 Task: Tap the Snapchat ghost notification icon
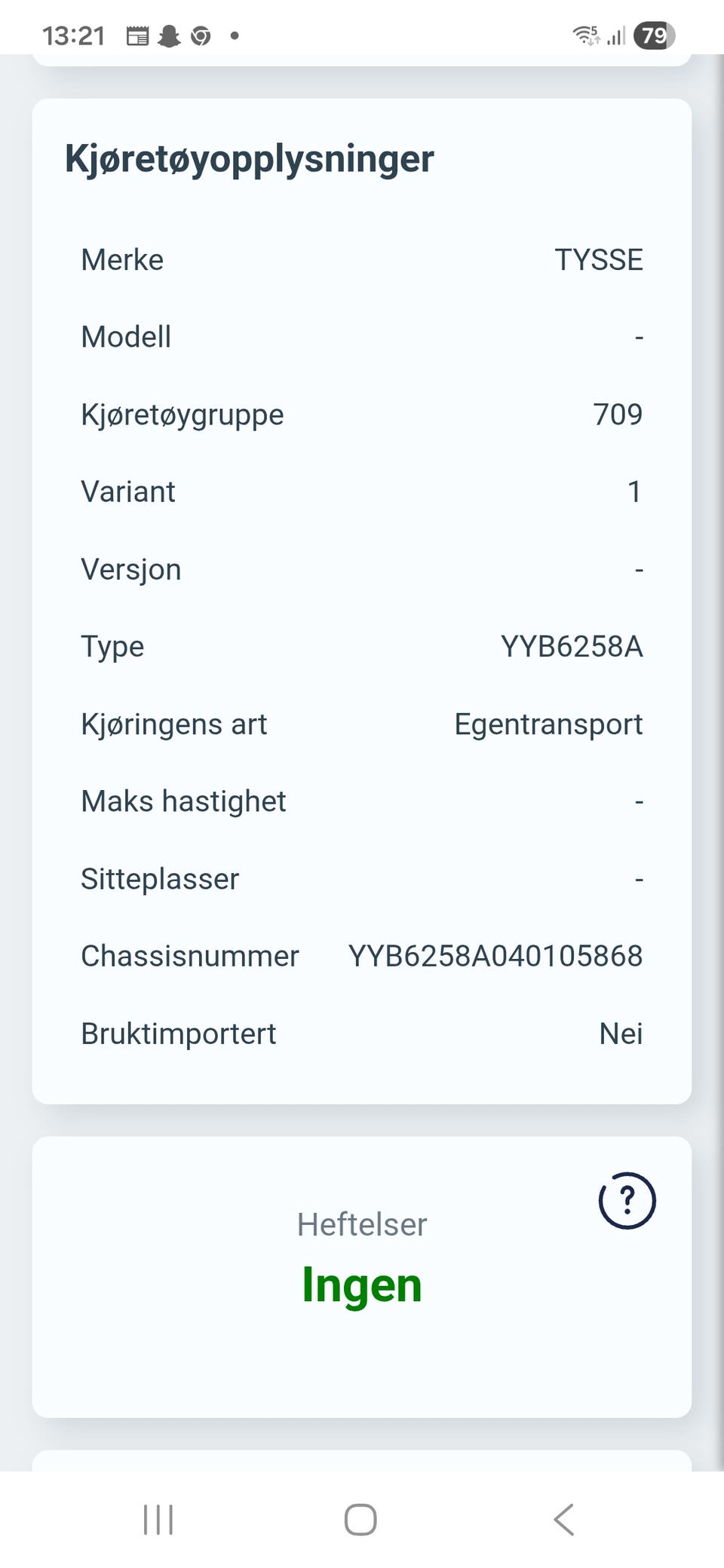point(169,35)
